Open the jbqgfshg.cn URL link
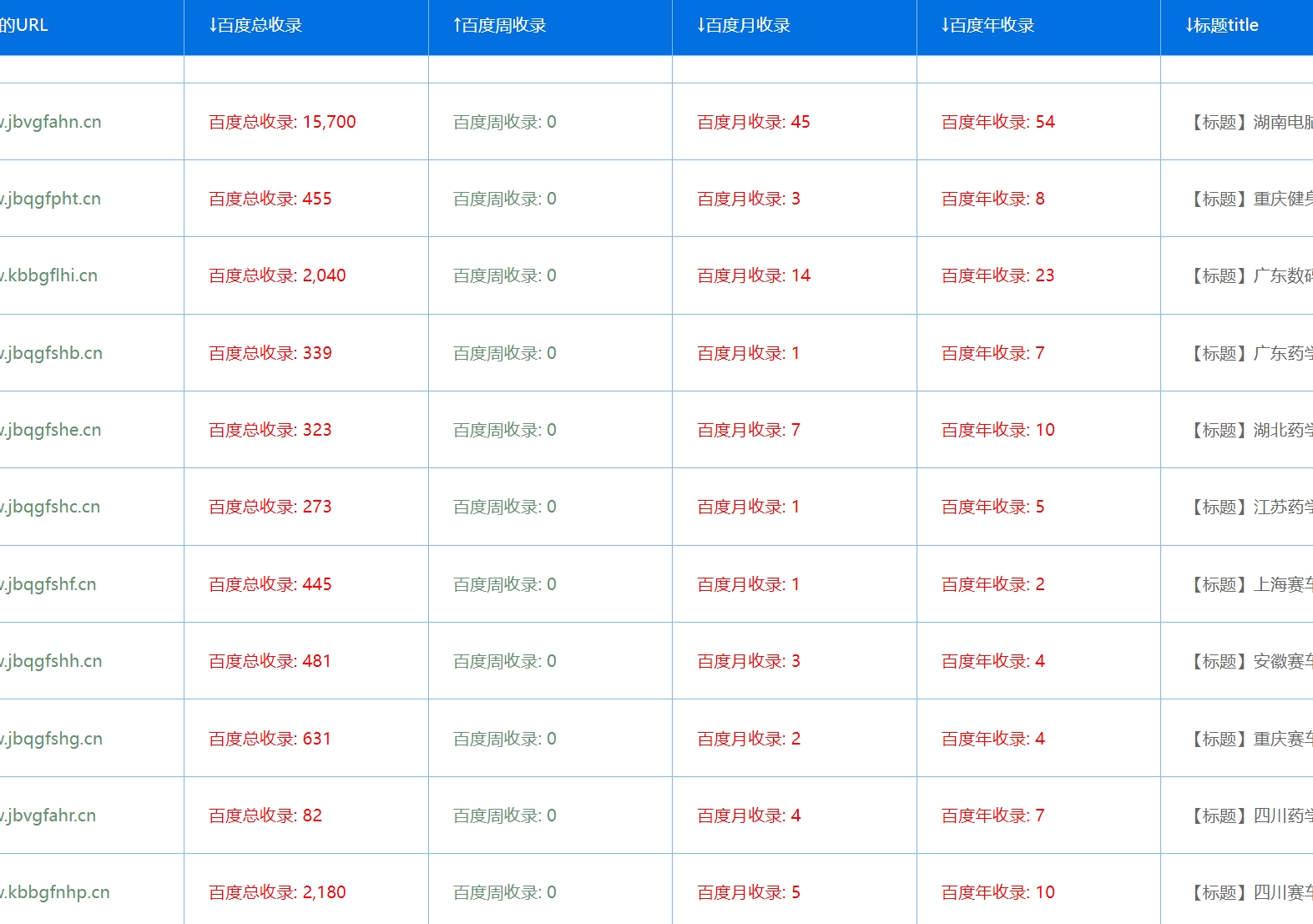Screen dimensions: 1313x924 click(x=51, y=739)
